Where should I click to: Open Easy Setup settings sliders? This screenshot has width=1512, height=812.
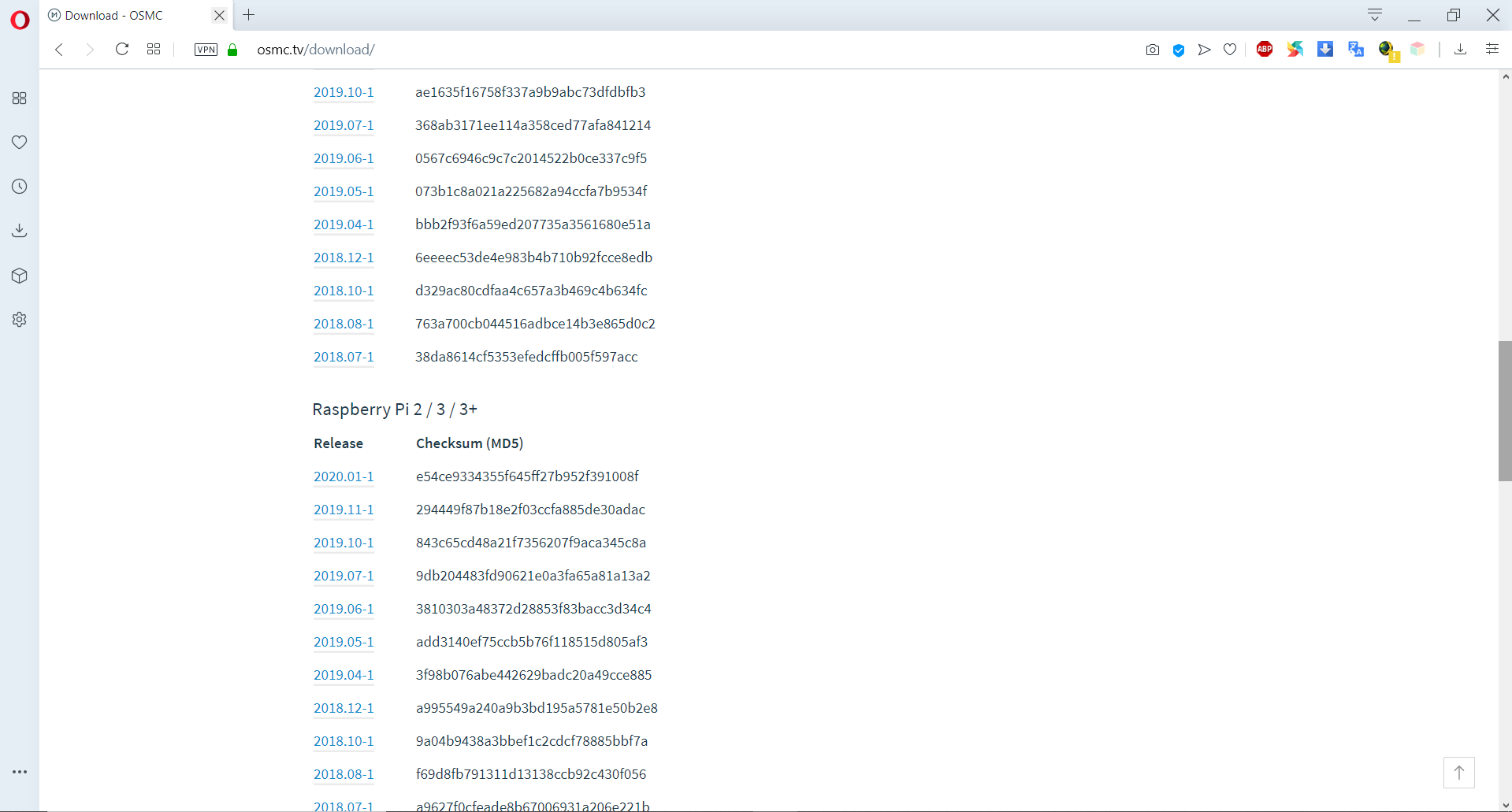(x=1492, y=49)
